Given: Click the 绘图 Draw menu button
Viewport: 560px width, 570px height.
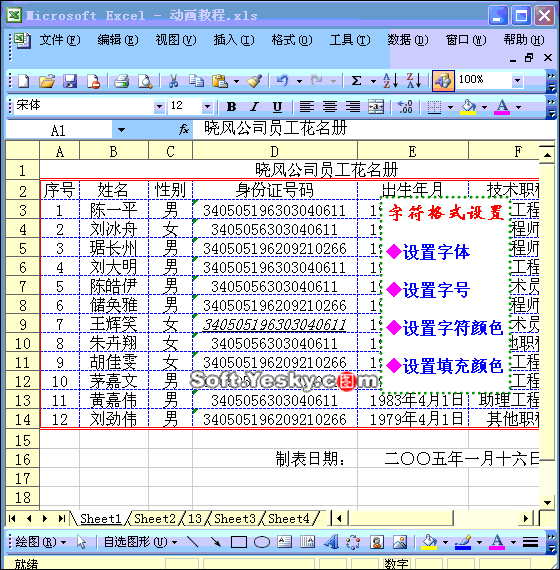Looking at the screenshot, I should click(x=41, y=542).
